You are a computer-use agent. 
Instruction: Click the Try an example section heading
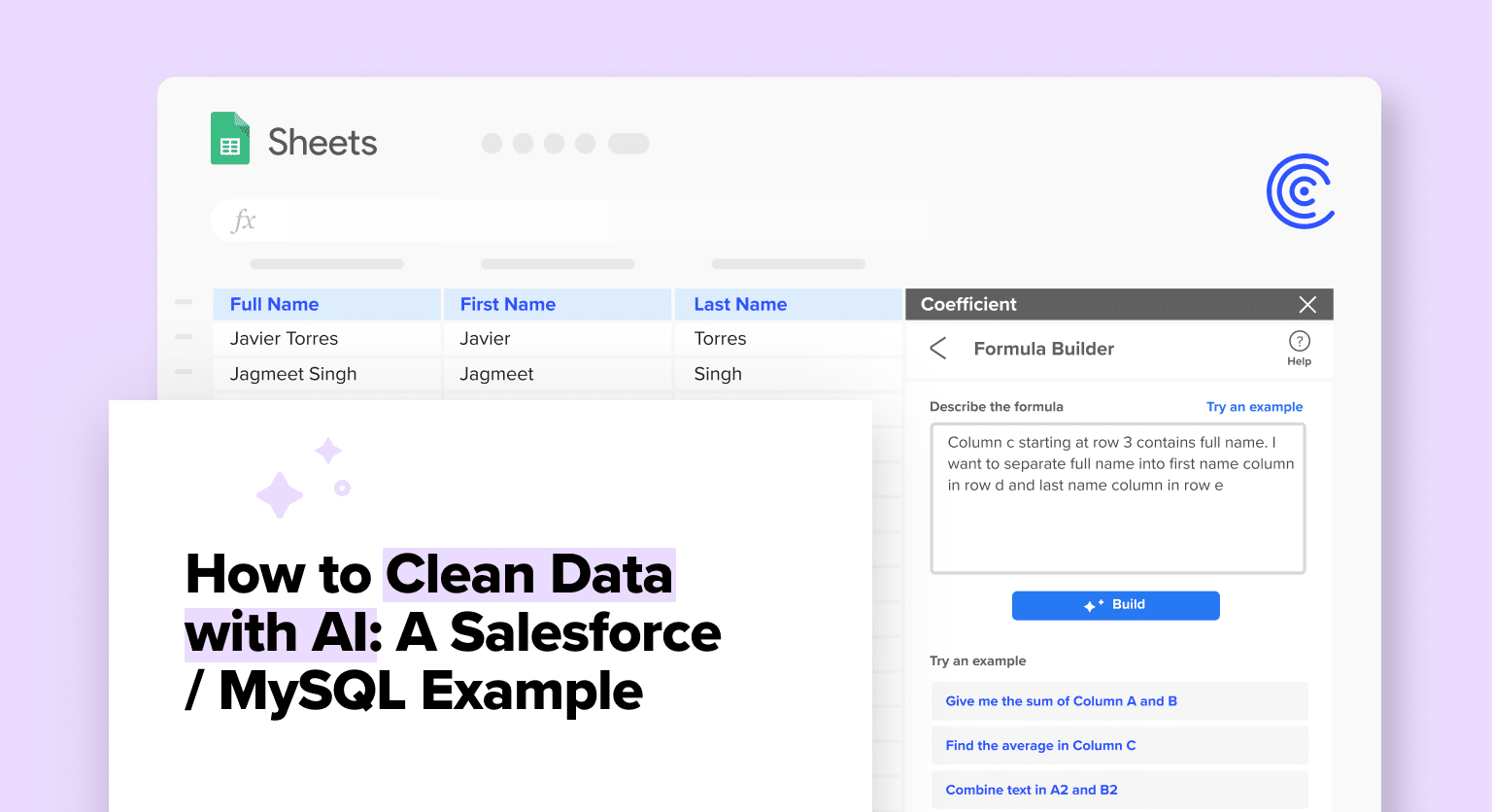(x=977, y=661)
